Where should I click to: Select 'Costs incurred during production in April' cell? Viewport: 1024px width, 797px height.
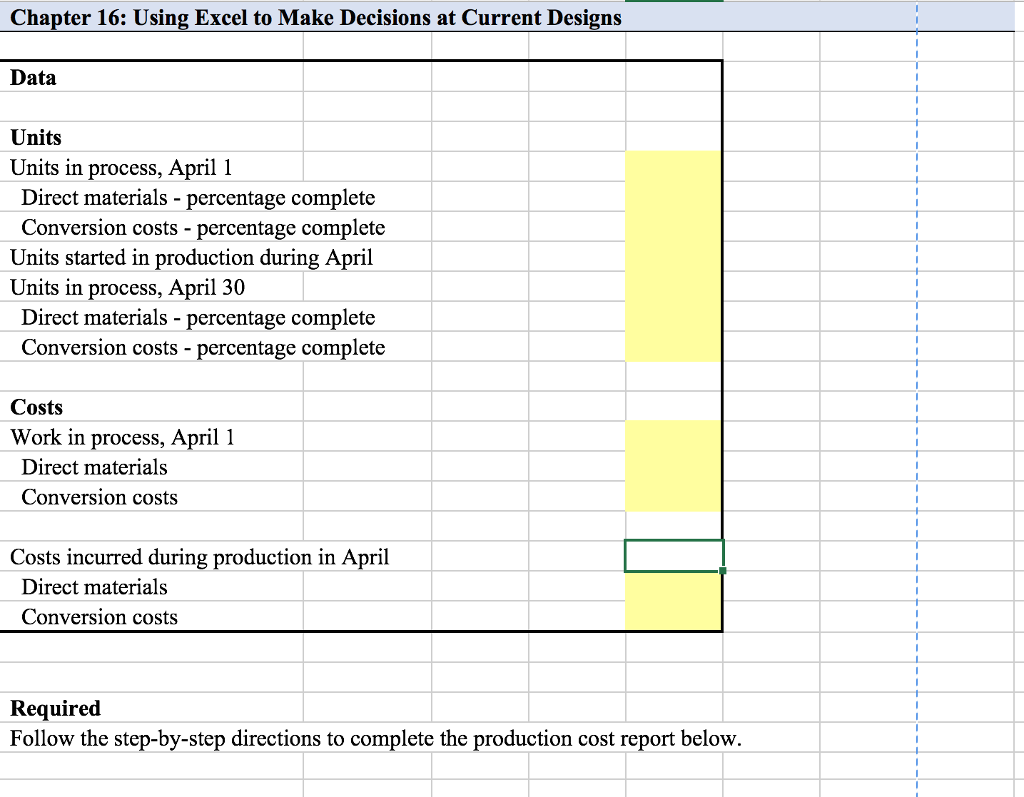199,557
